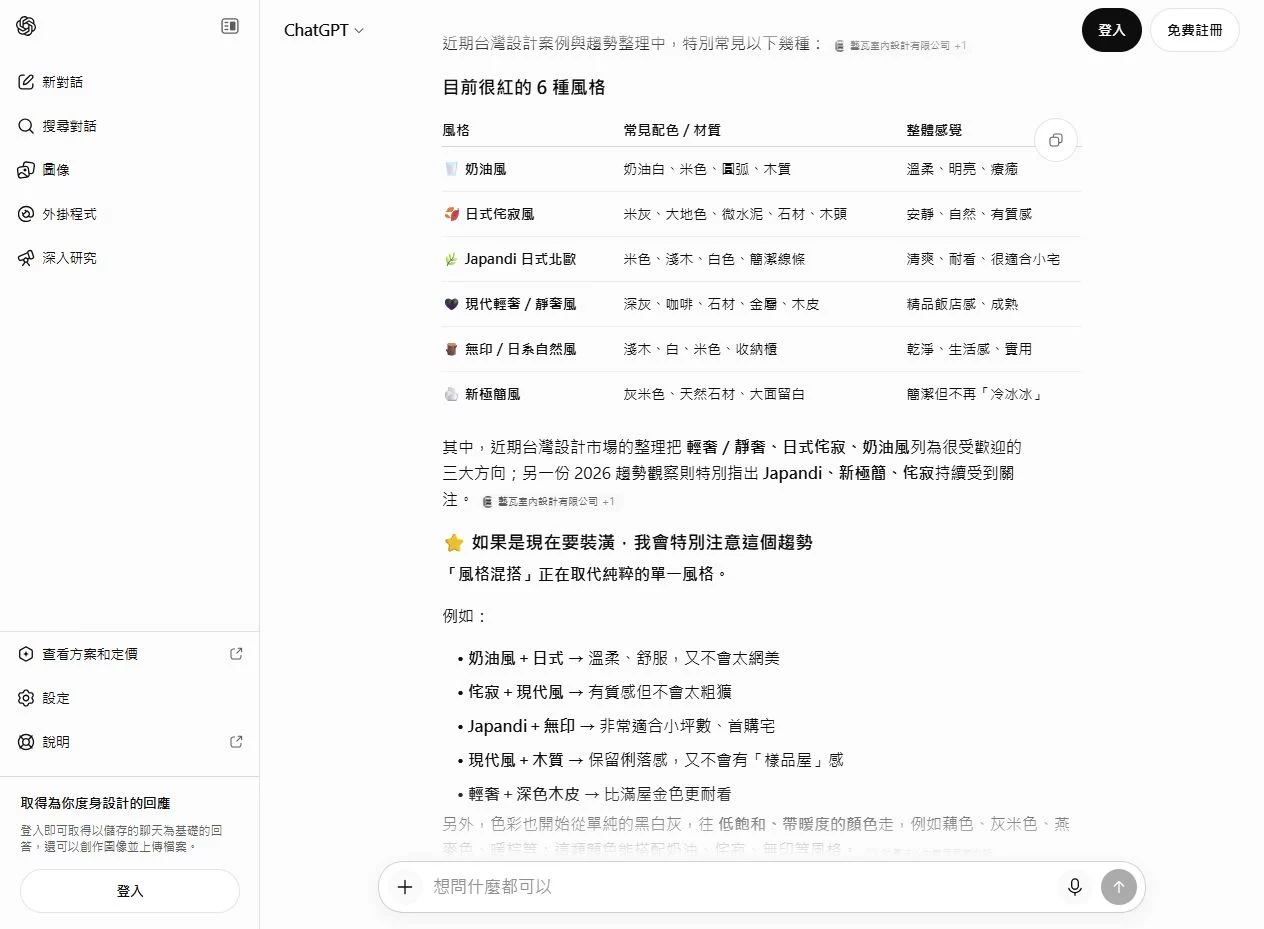Open the source citation above the table heading
Screen dimensions: 1264x929
pos(900,46)
